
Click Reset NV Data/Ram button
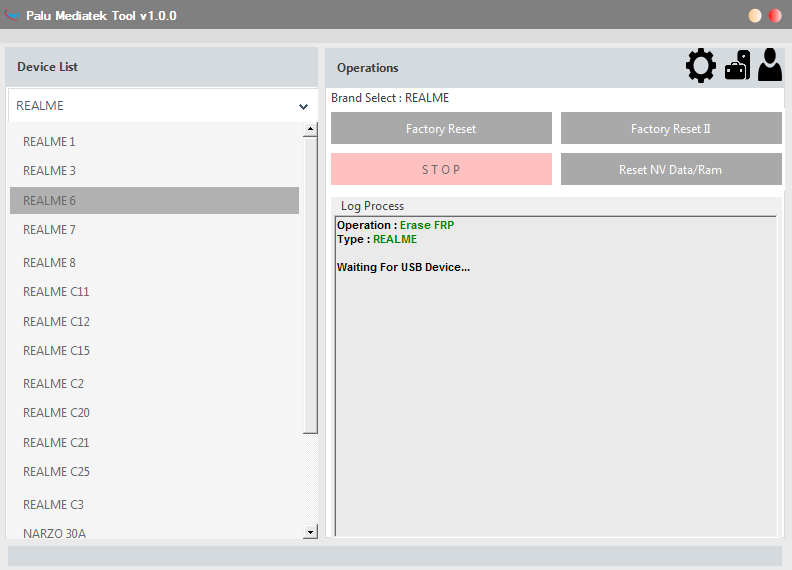(x=671, y=169)
